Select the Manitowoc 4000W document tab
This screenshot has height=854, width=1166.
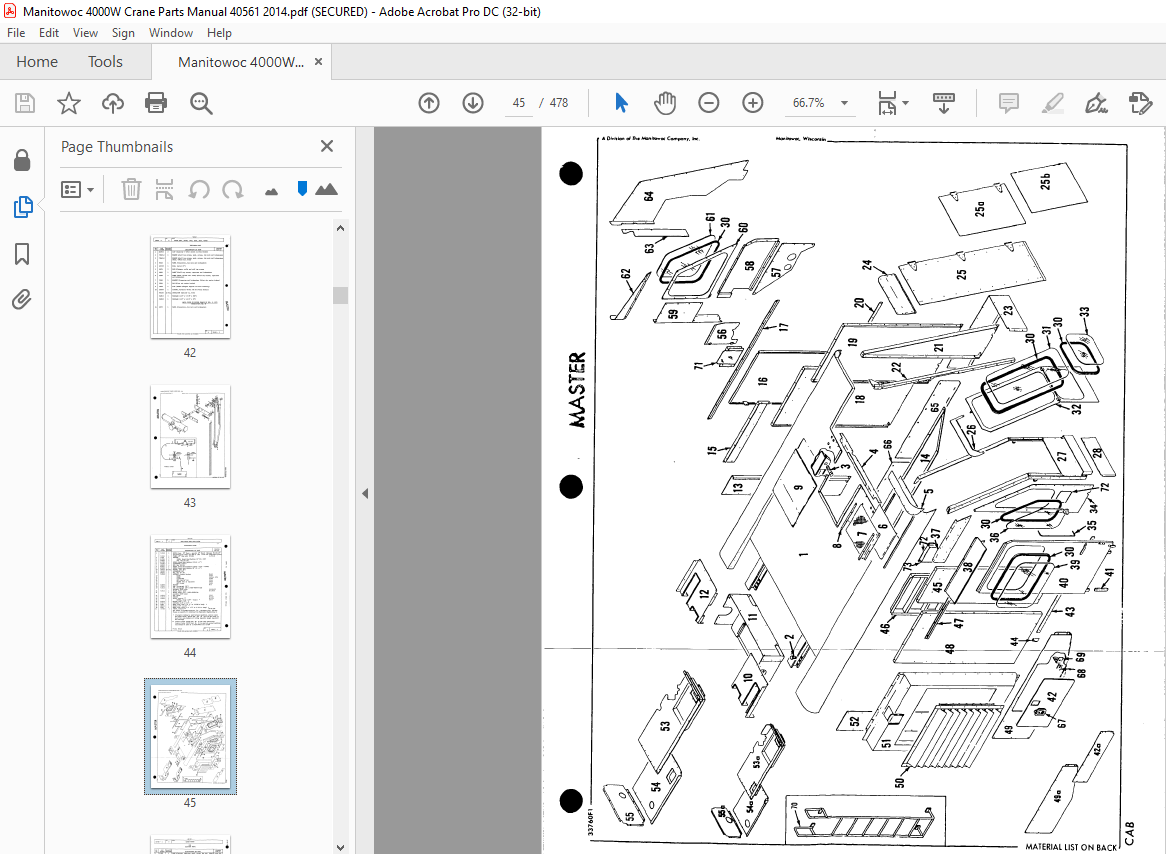coord(241,62)
